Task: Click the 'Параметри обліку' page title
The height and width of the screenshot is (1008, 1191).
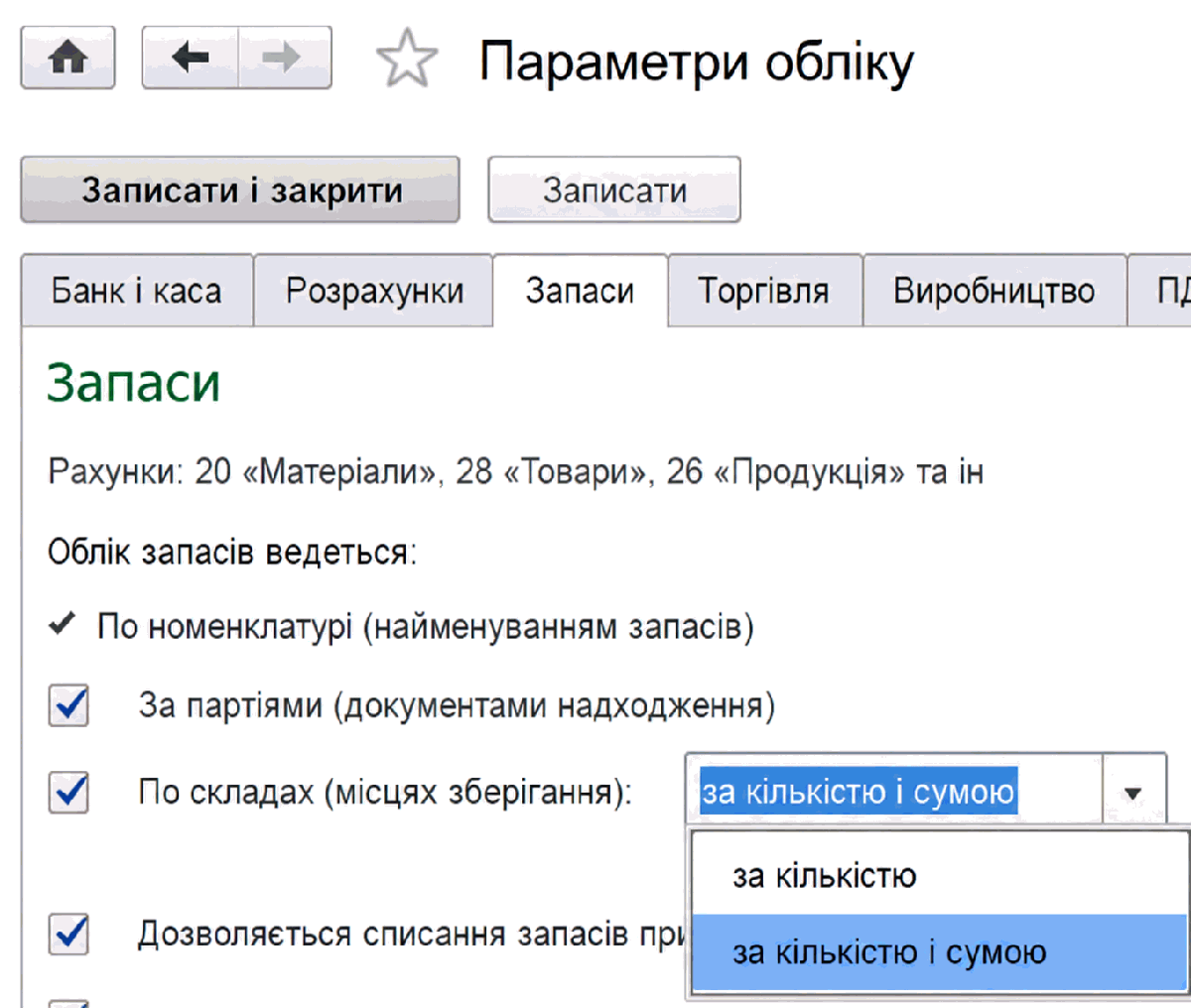Action: point(697,62)
